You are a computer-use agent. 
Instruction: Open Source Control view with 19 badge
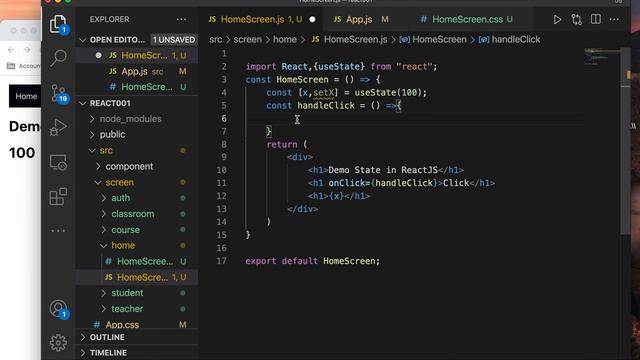[x=59, y=93]
